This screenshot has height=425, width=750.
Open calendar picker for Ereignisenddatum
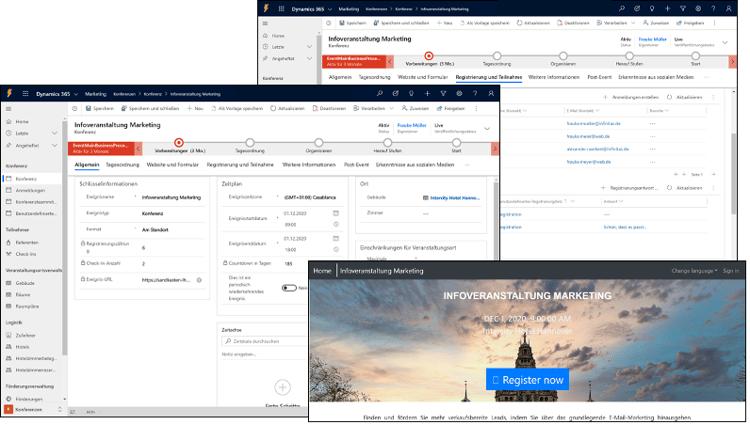(336, 239)
